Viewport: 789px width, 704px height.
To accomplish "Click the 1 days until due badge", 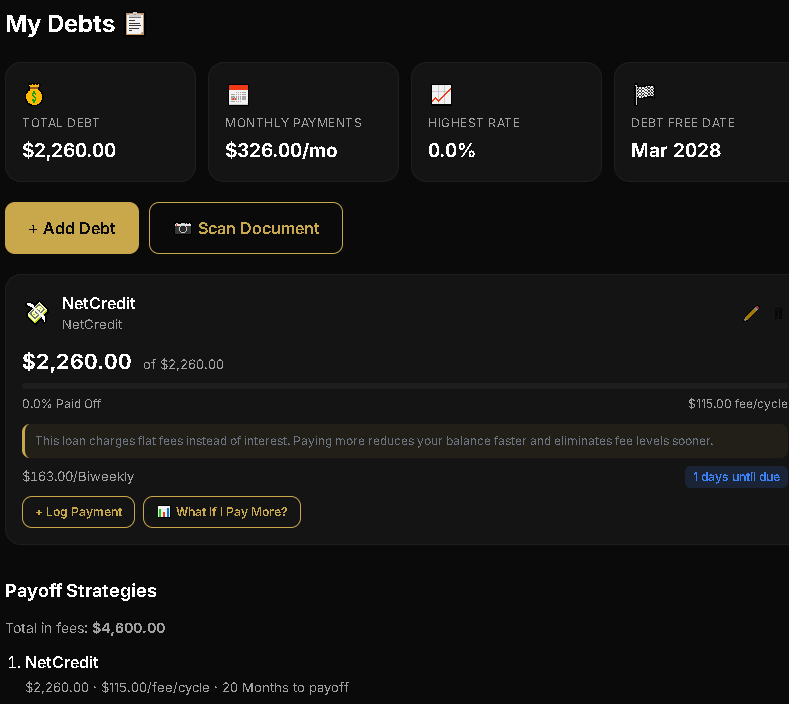I will 736,477.
